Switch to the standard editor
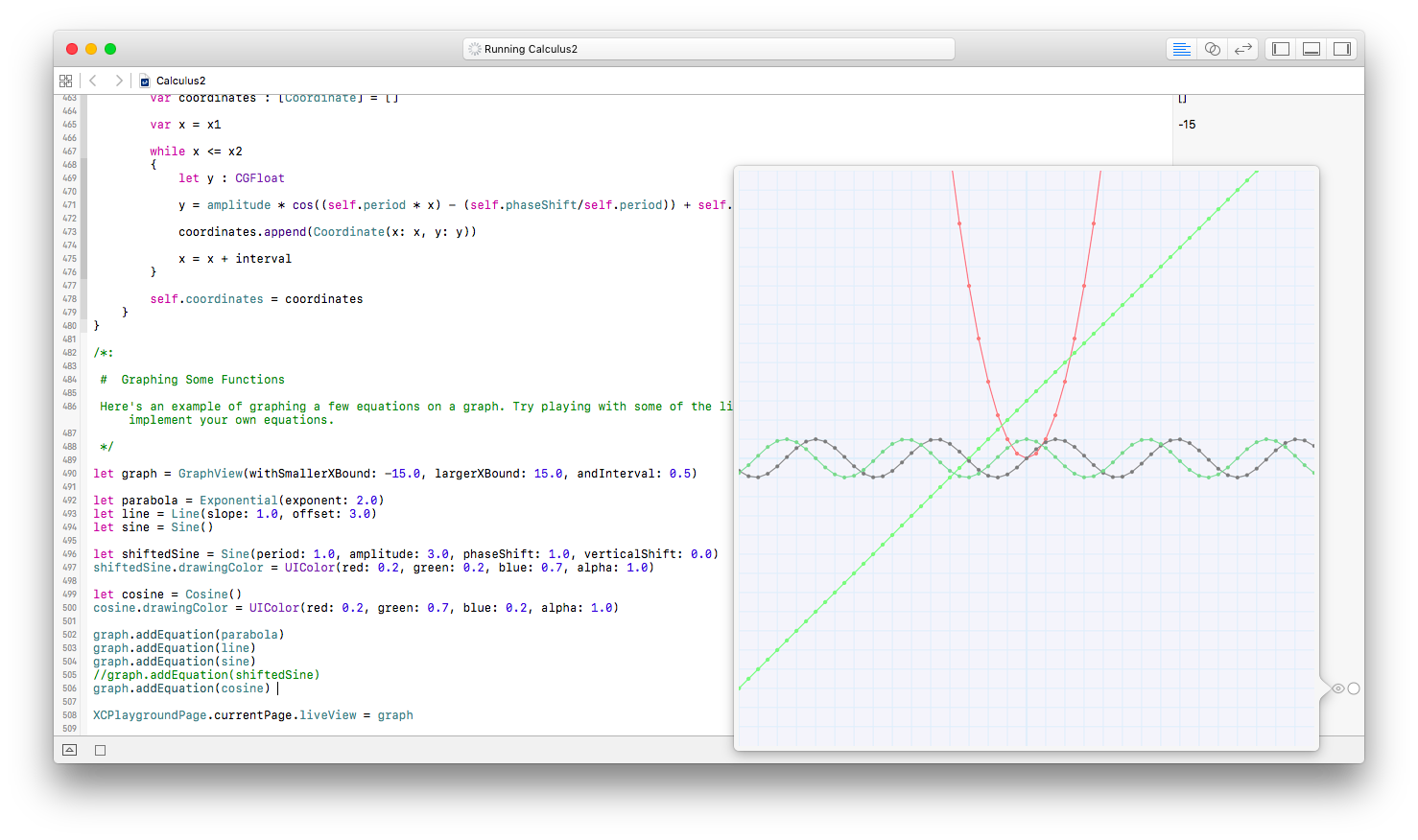Viewport: 1418px width, 840px height. click(x=1182, y=49)
